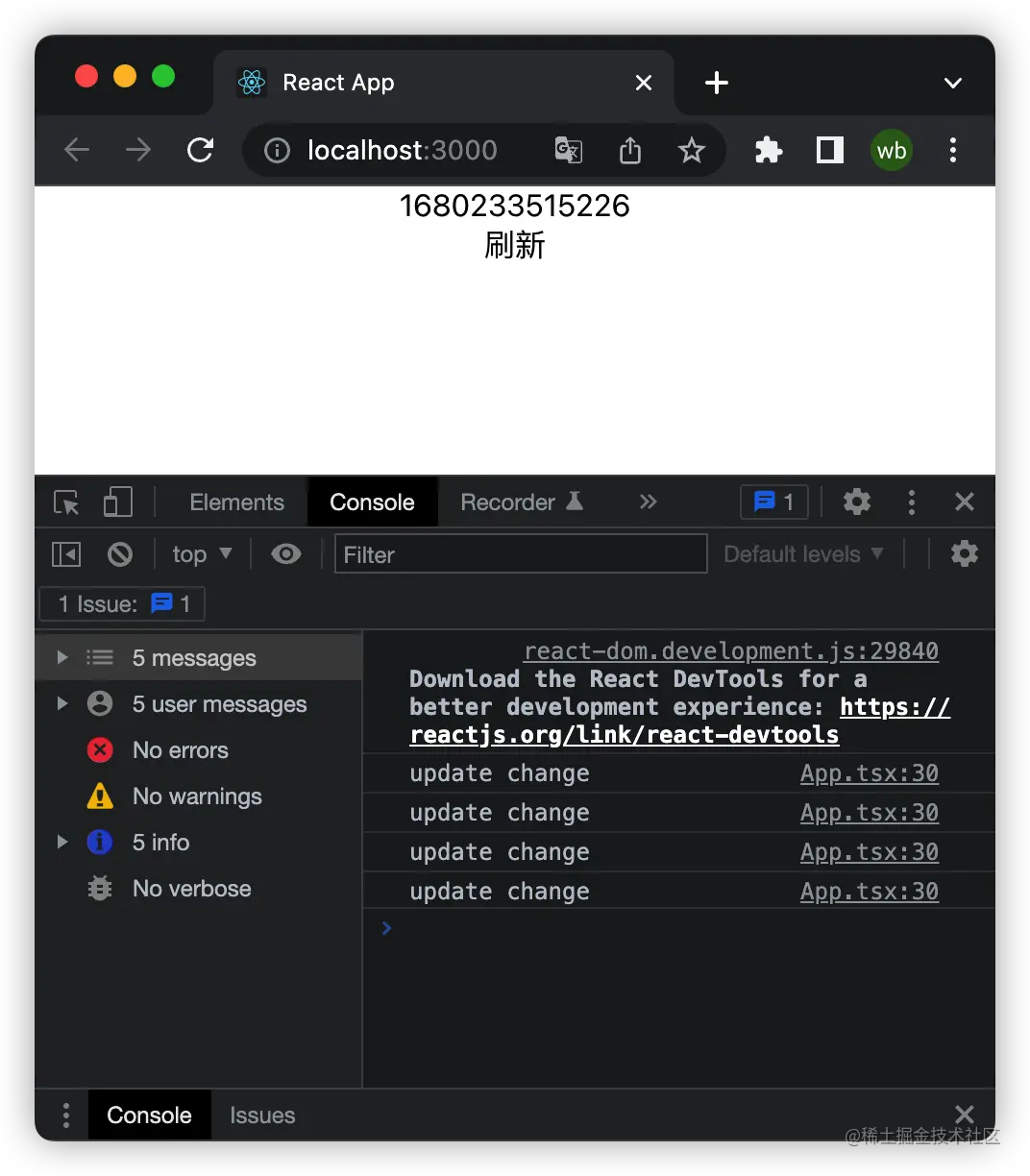
Task: Toggle the device toolbar icon
Action: 117,502
